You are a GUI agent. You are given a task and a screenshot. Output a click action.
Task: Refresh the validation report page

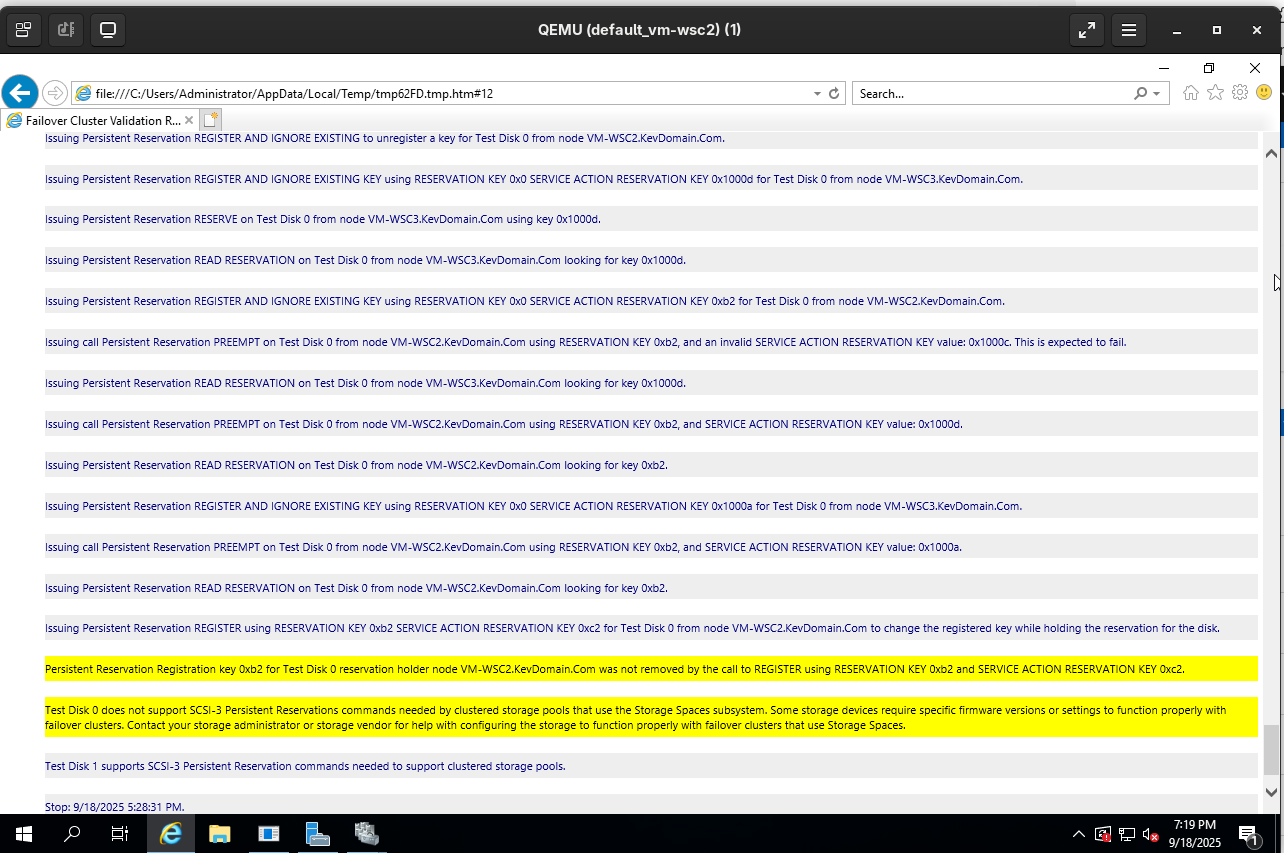[x=834, y=93]
